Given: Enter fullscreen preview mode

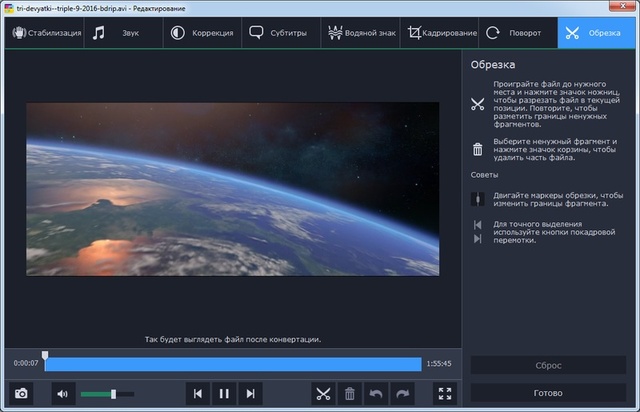Looking at the screenshot, I should [x=445, y=394].
